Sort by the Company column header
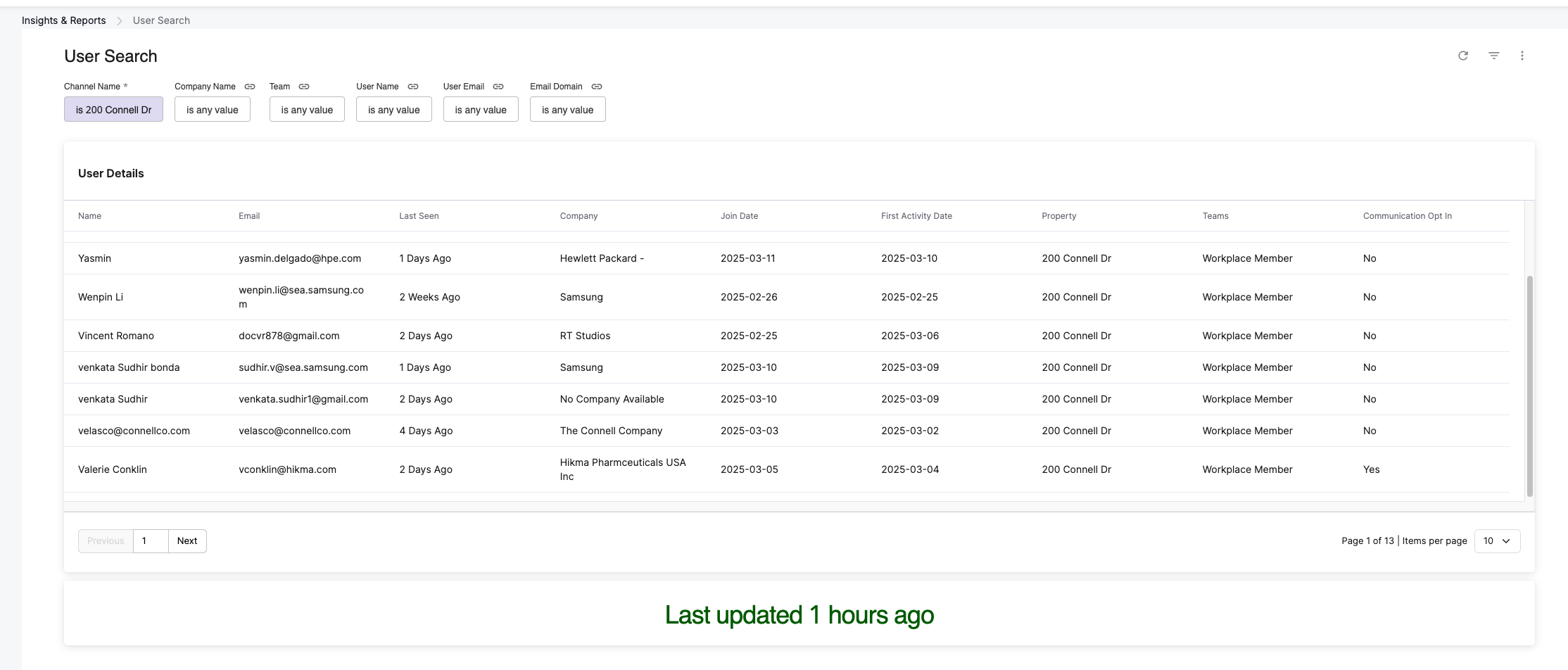The image size is (1568, 670). click(x=578, y=216)
